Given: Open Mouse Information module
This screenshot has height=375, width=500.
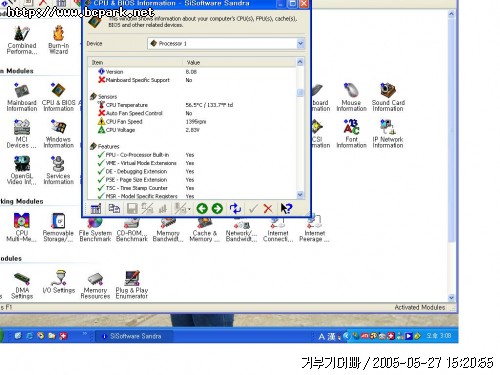Looking at the screenshot, I should [x=351, y=97].
